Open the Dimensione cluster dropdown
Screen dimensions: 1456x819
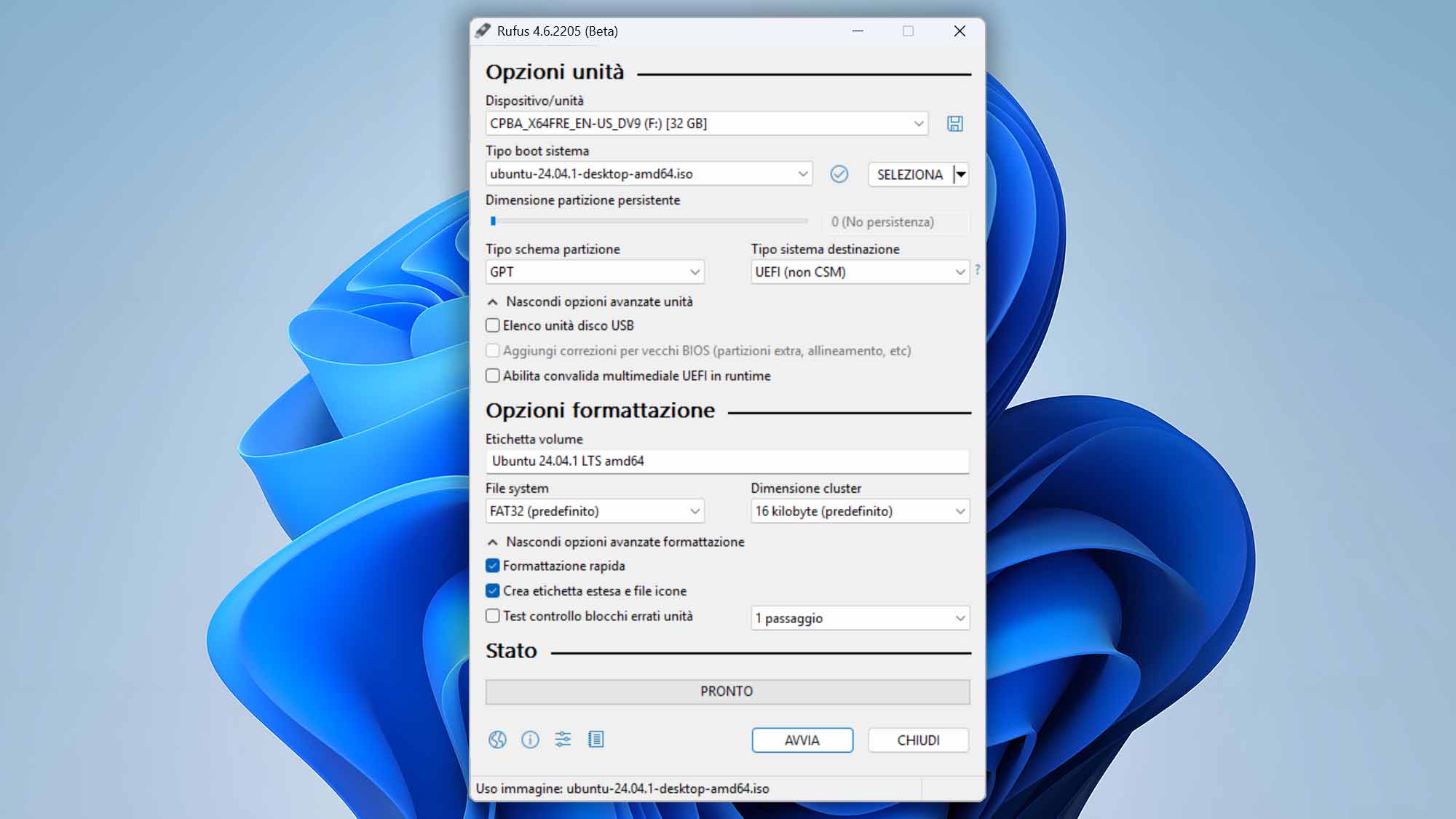point(860,511)
